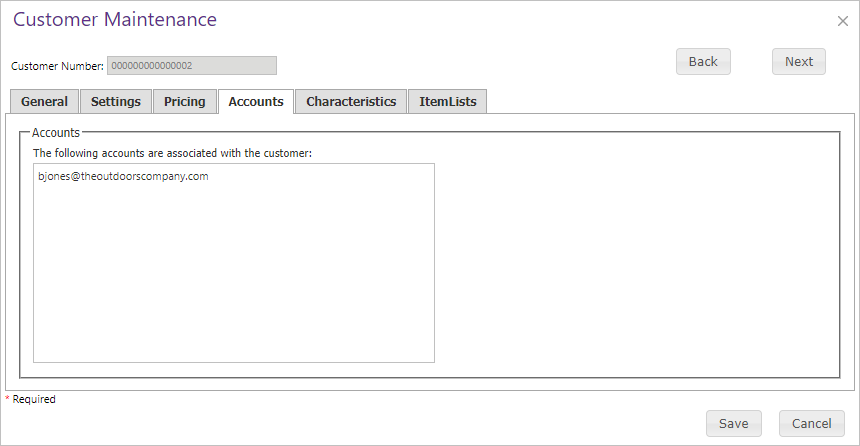Click the Required footnote text
860x446 pixels.
click(x=34, y=399)
